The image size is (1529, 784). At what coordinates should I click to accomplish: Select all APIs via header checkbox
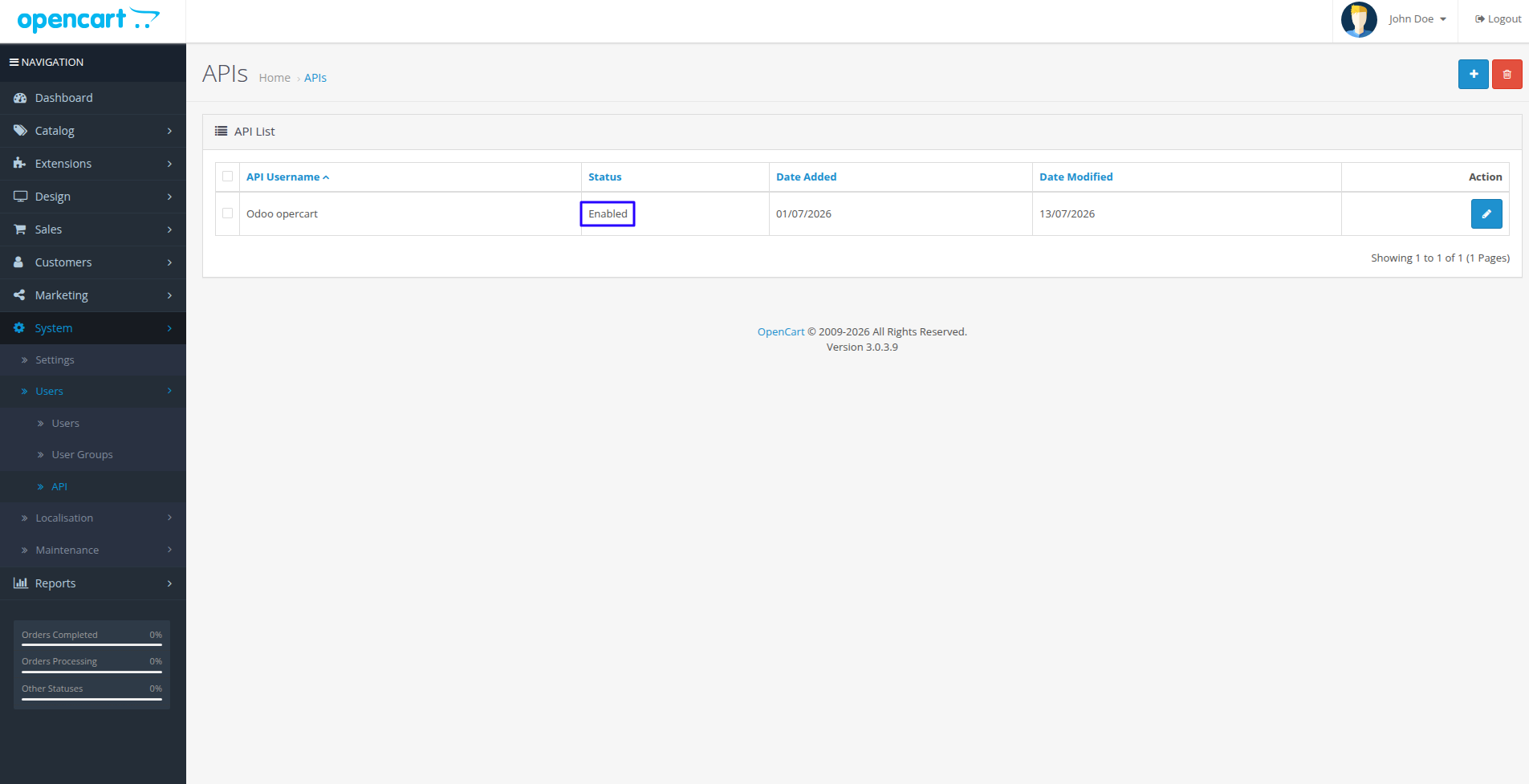[x=228, y=177]
